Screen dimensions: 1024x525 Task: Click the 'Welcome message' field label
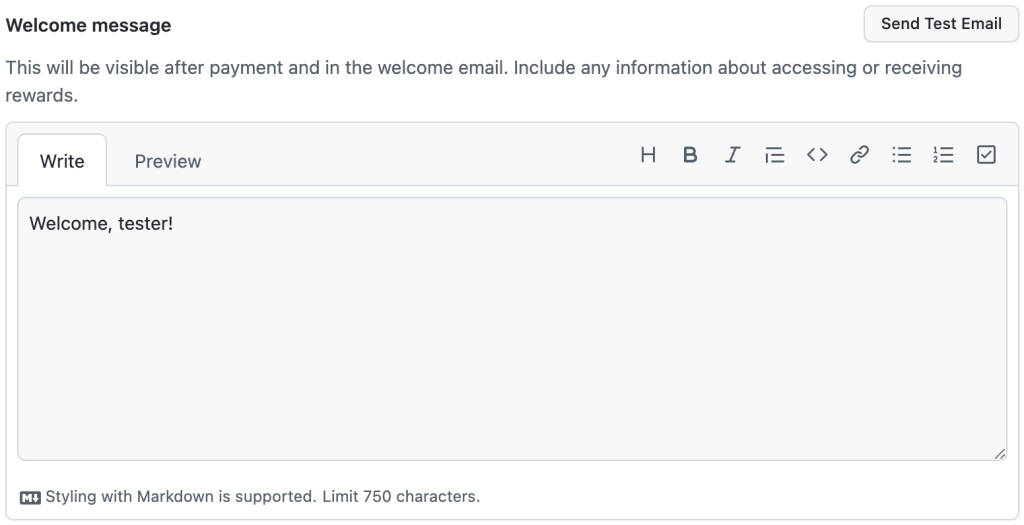(x=88, y=25)
